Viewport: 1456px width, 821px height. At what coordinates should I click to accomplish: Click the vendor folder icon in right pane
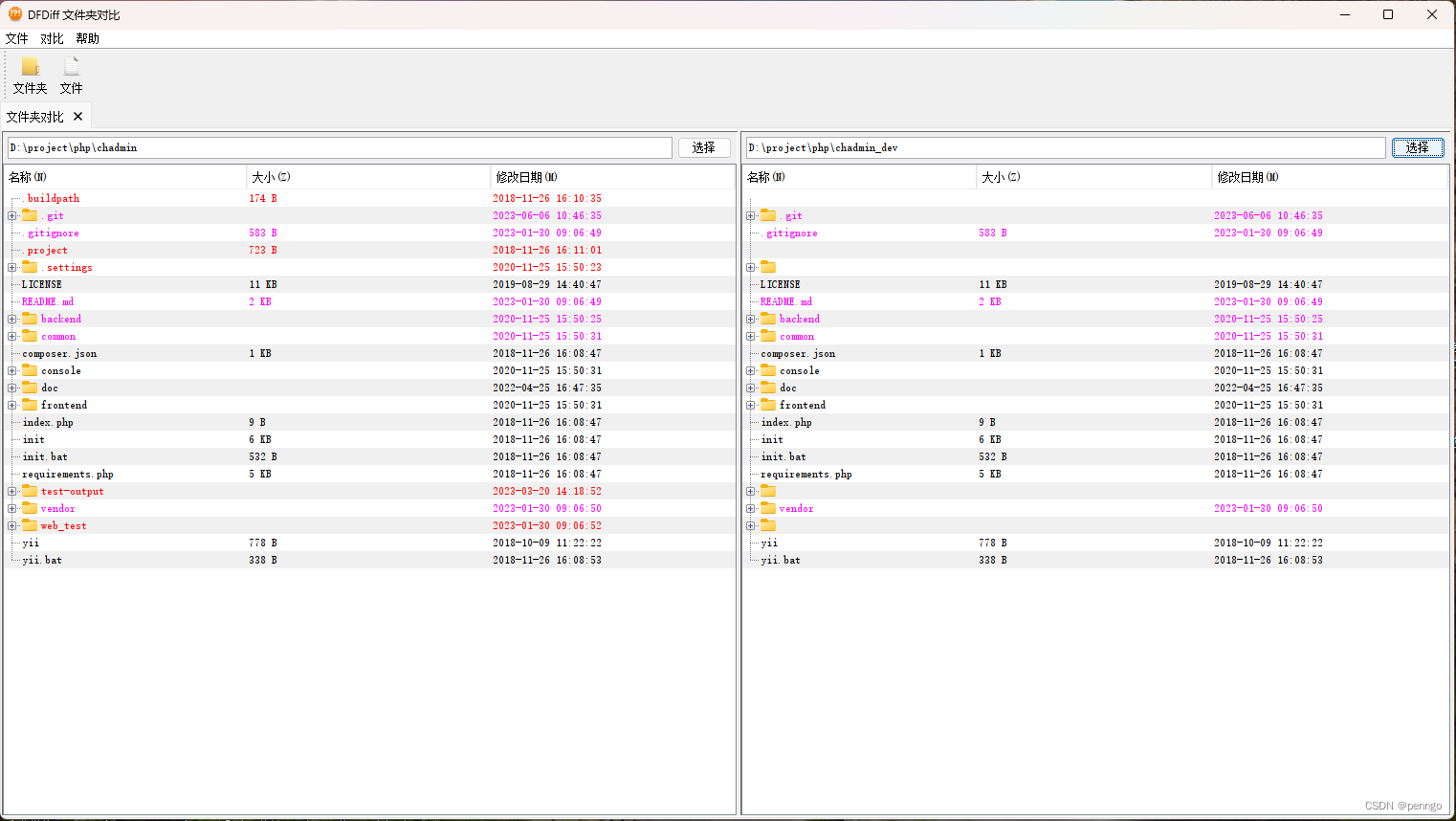coord(768,508)
